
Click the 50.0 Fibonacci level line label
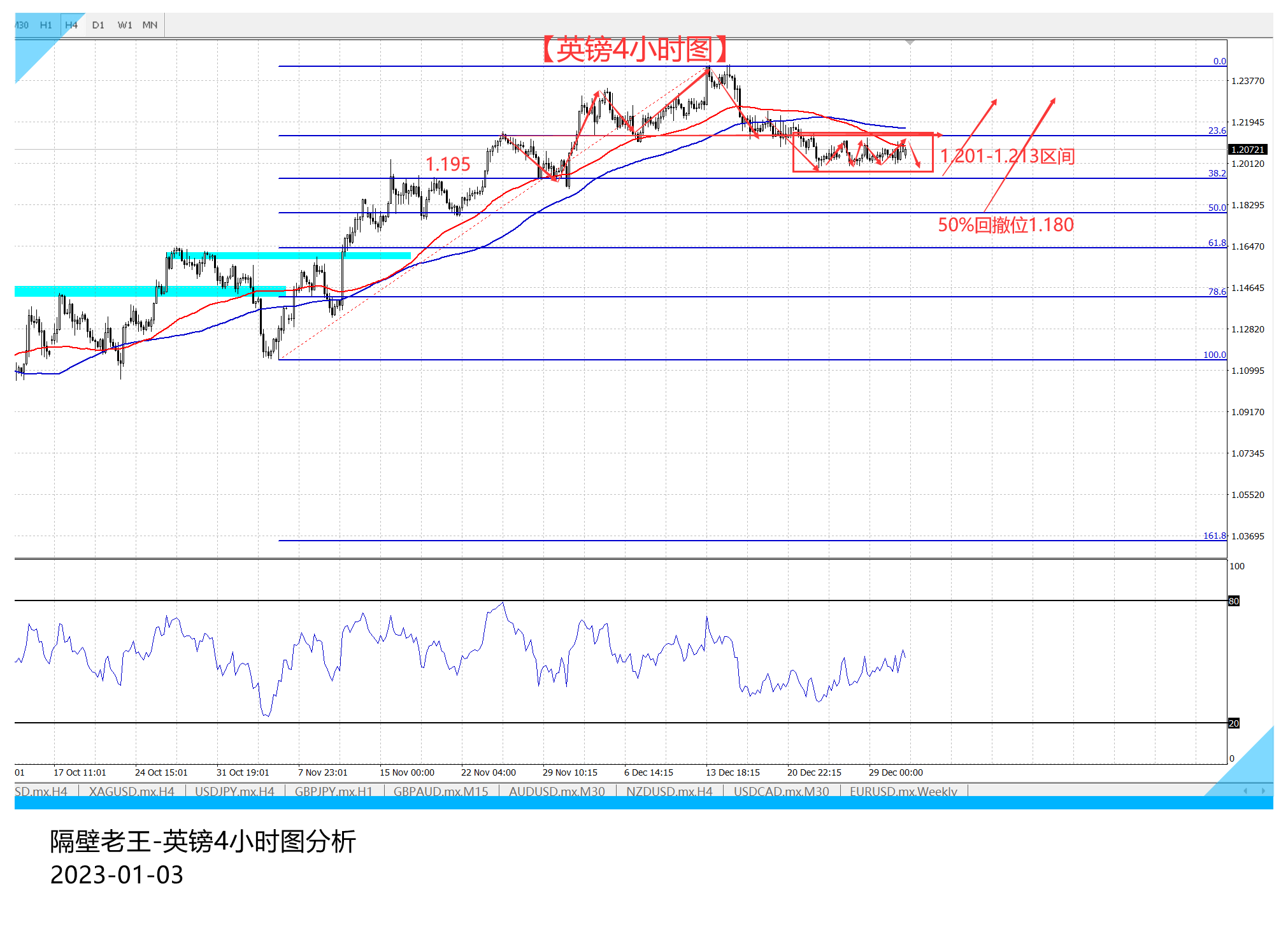[1217, 208]
